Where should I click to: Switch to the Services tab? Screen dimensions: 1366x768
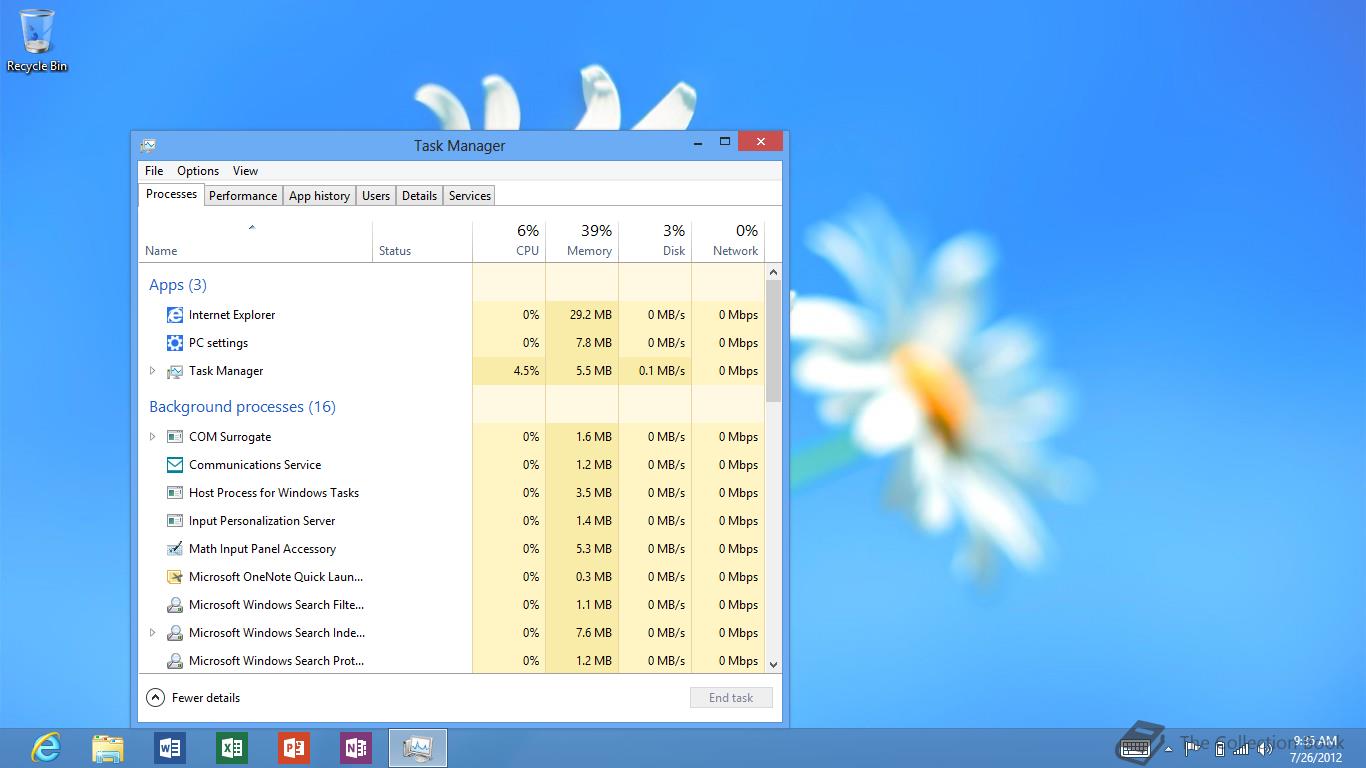pyautogui.click(x=470, y=196)
